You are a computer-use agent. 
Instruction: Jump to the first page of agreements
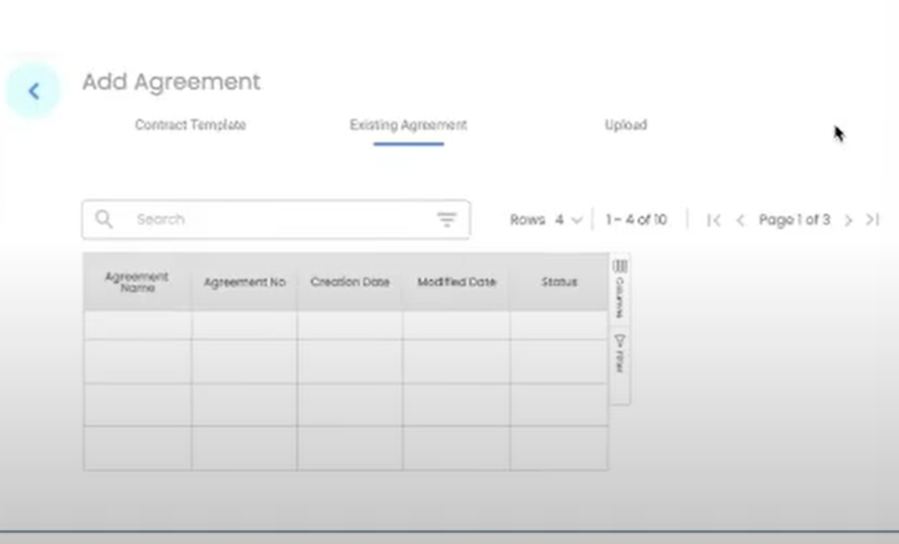pos(713,220)
